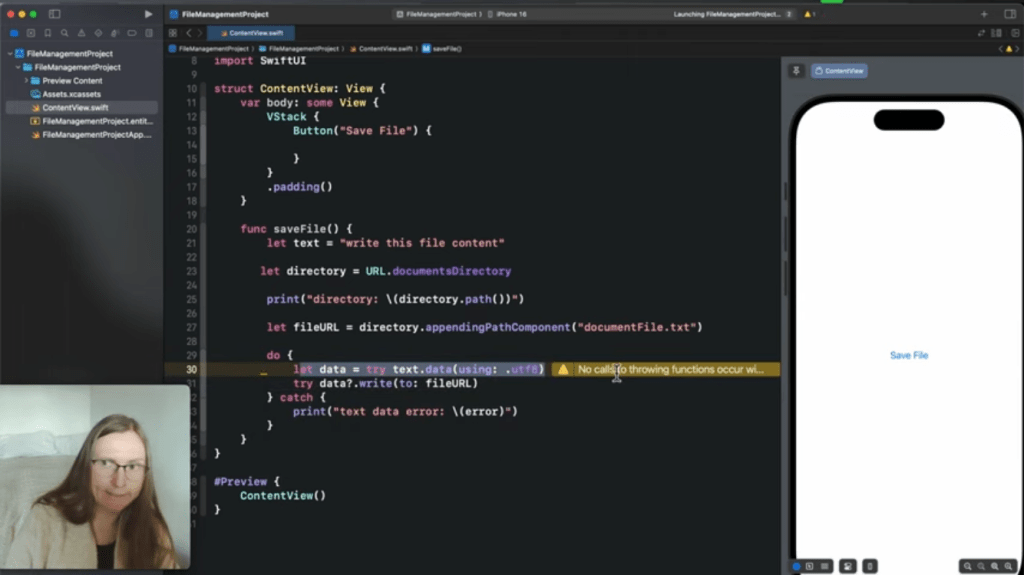Open the iPhone 16 run destination dropdown
The width and height of the screenshot is (1024, 575).
[x=511, y=14]
